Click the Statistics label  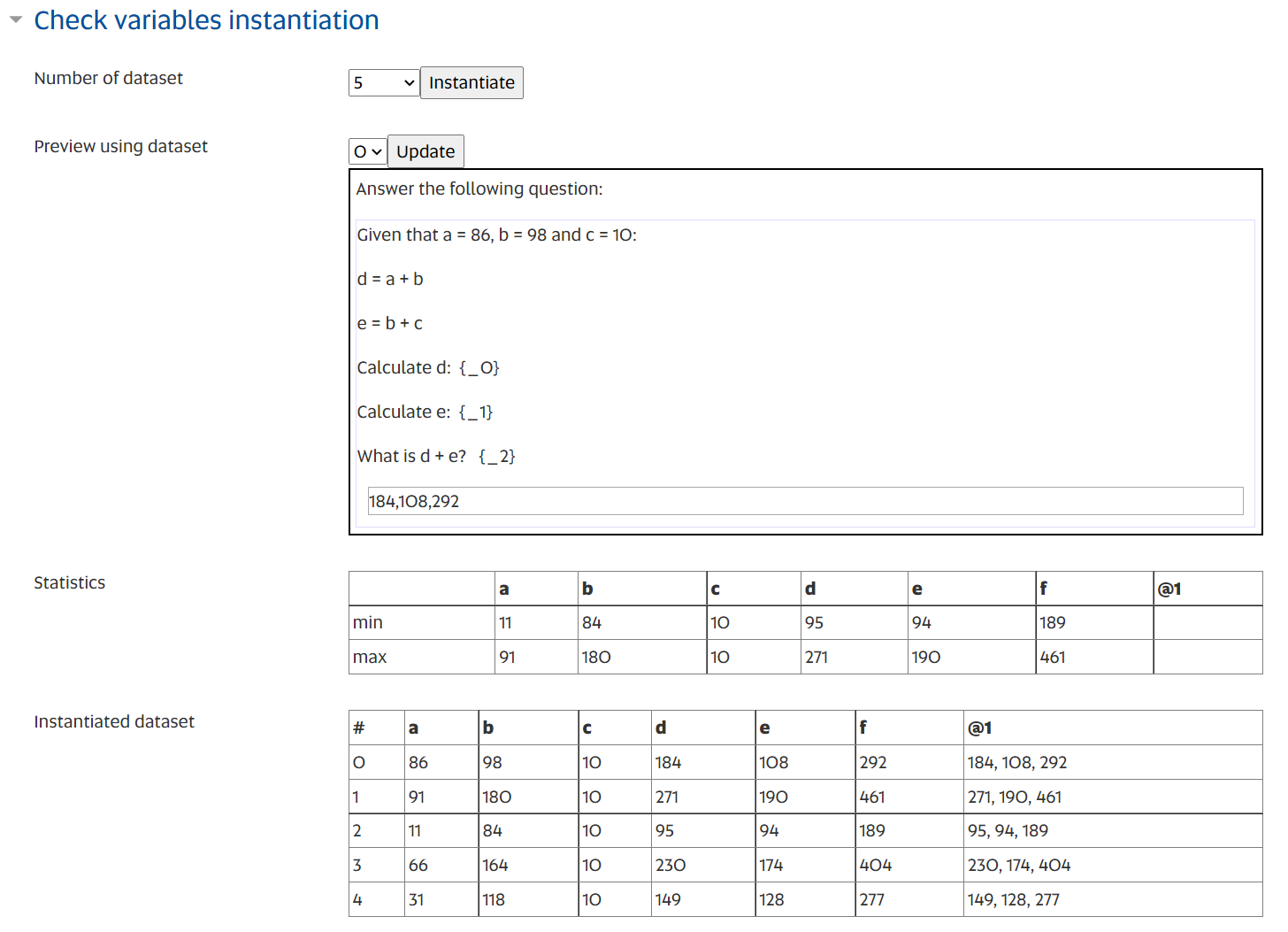[x=69, y=582]
